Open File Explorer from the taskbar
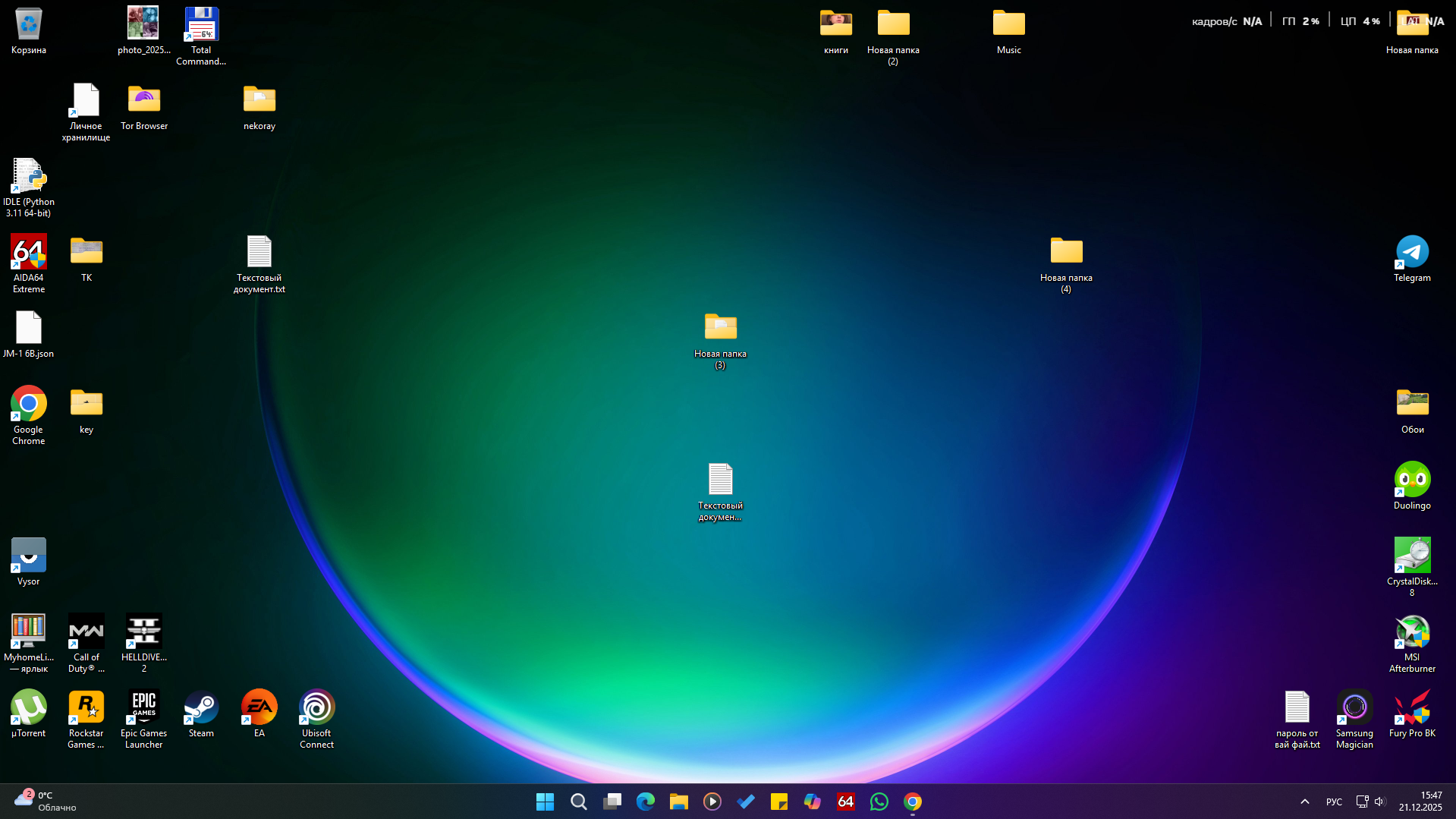This screenshot has width=1456, height=819. tap(678, 802)
